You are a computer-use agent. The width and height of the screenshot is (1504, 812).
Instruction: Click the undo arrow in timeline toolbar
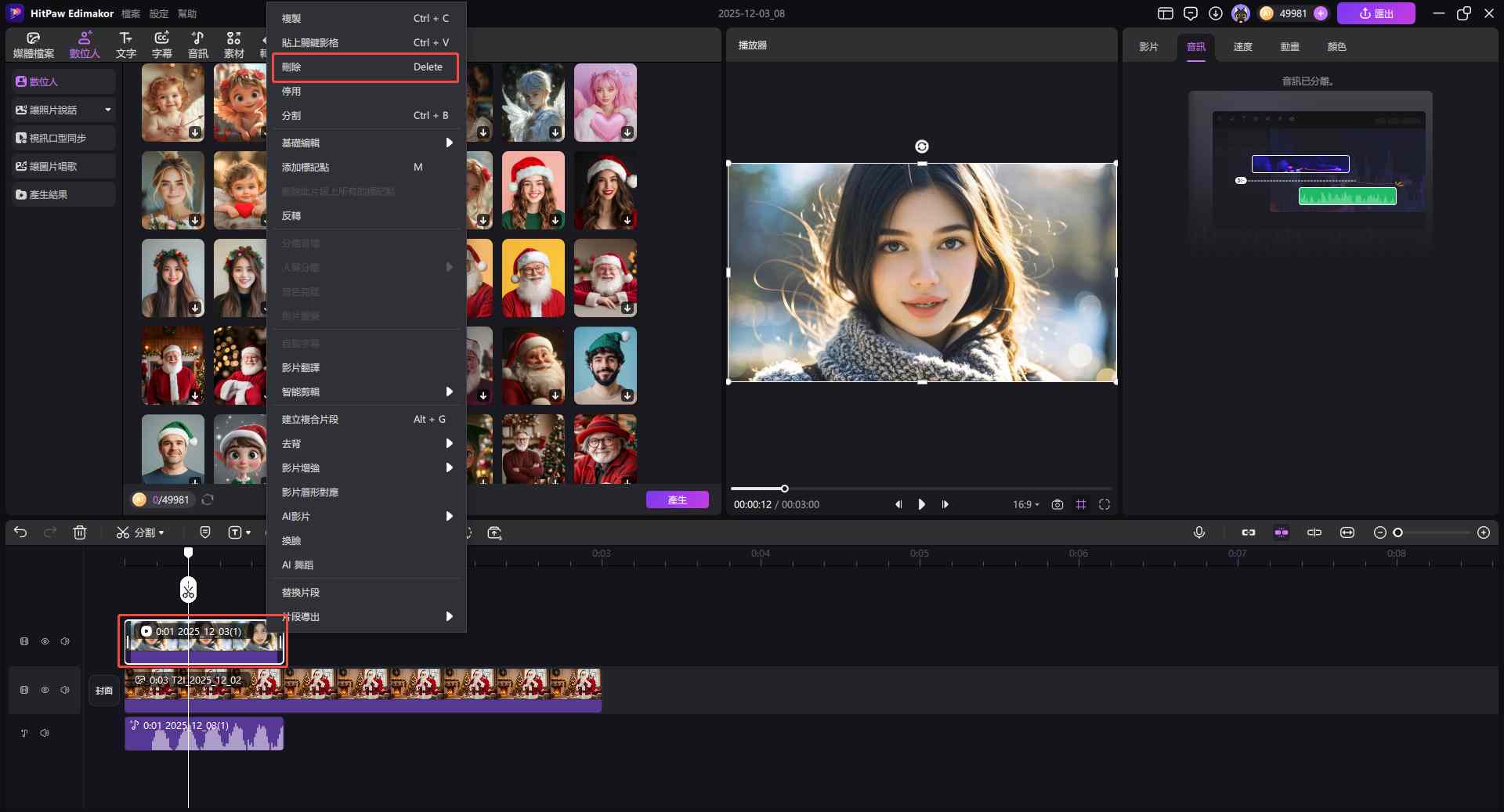pos(20,532)
